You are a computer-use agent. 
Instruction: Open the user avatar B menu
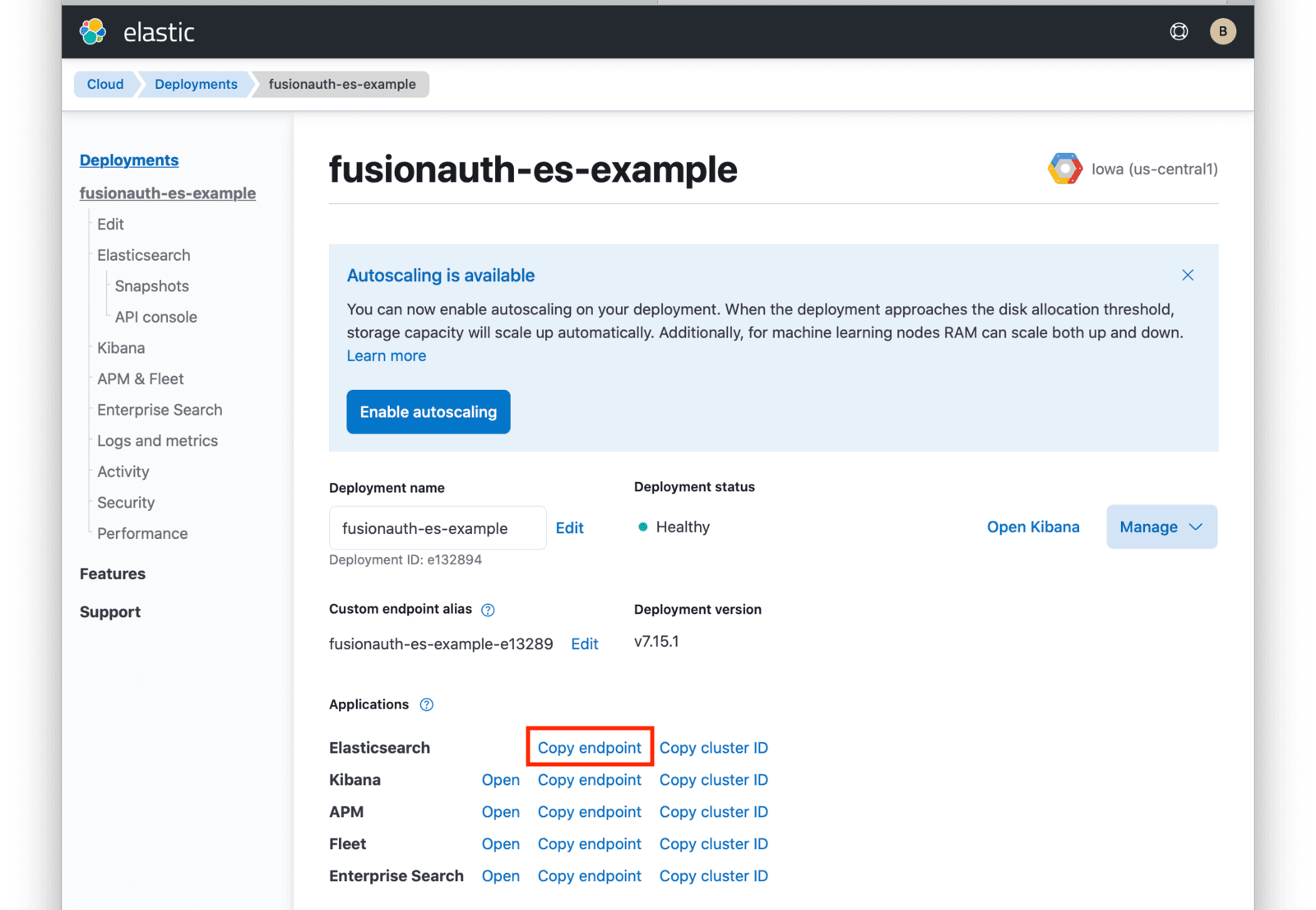click(1222, 31)
